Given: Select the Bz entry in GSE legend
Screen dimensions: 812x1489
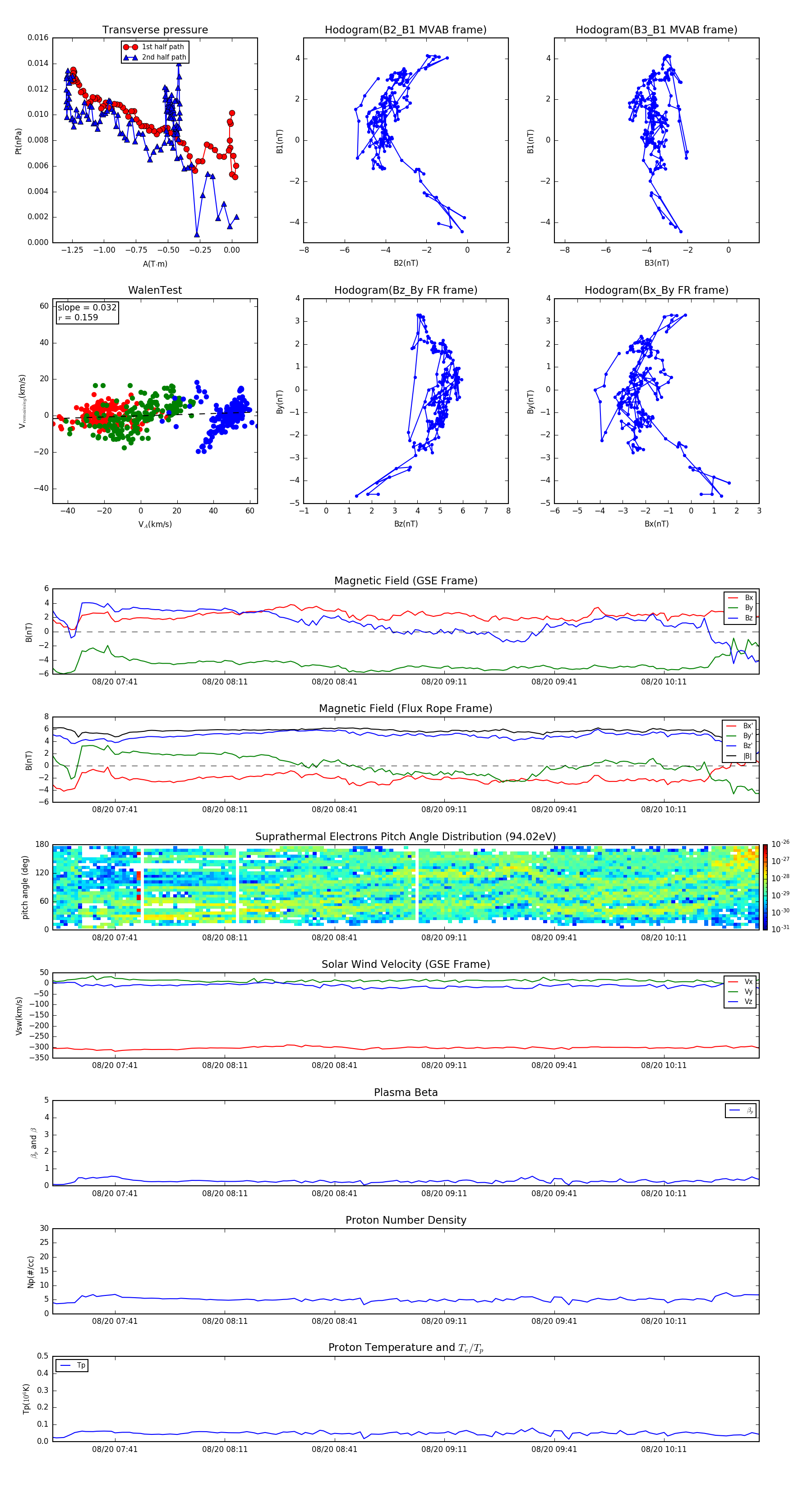Looking at the screenshot, I should [740, 618].
